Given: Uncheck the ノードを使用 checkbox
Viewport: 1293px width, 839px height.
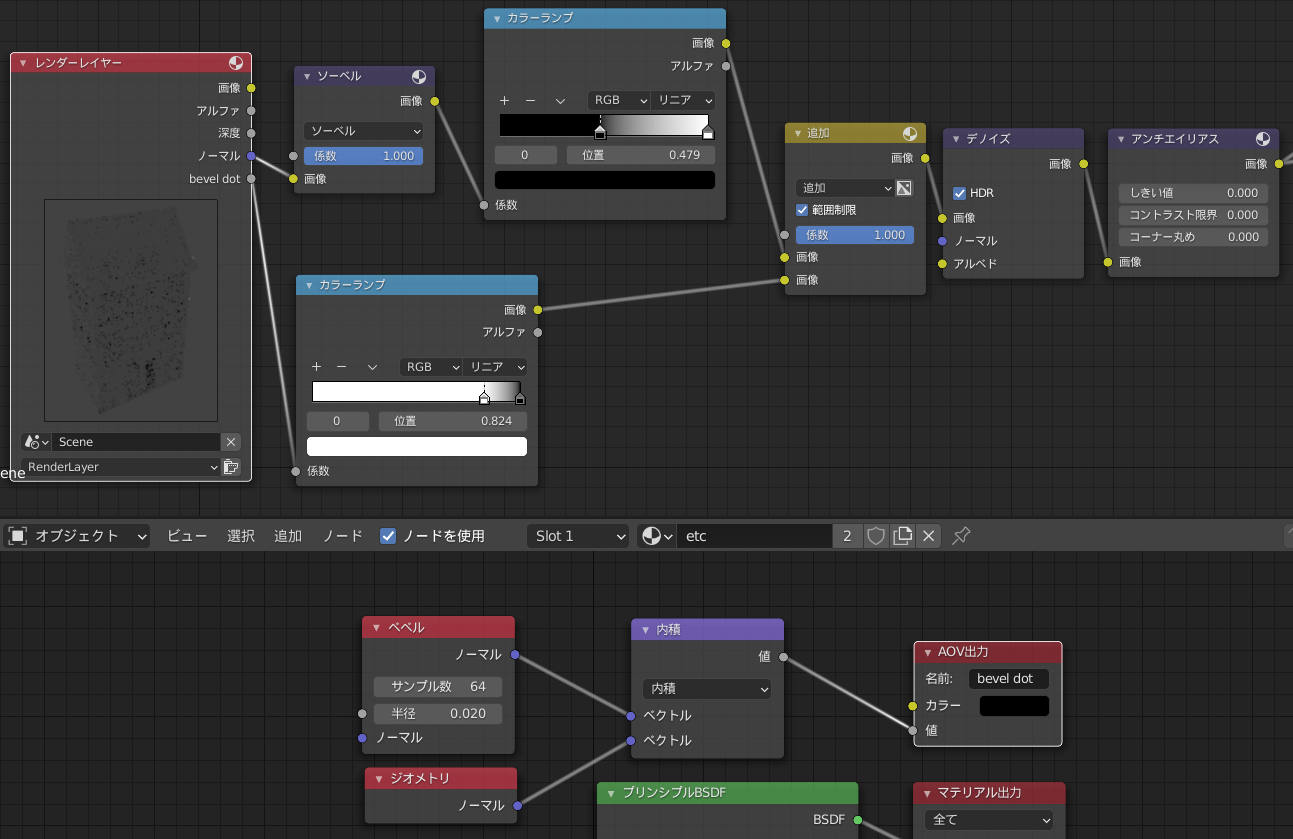Looking at the screenshot, I should pos(388,536).
